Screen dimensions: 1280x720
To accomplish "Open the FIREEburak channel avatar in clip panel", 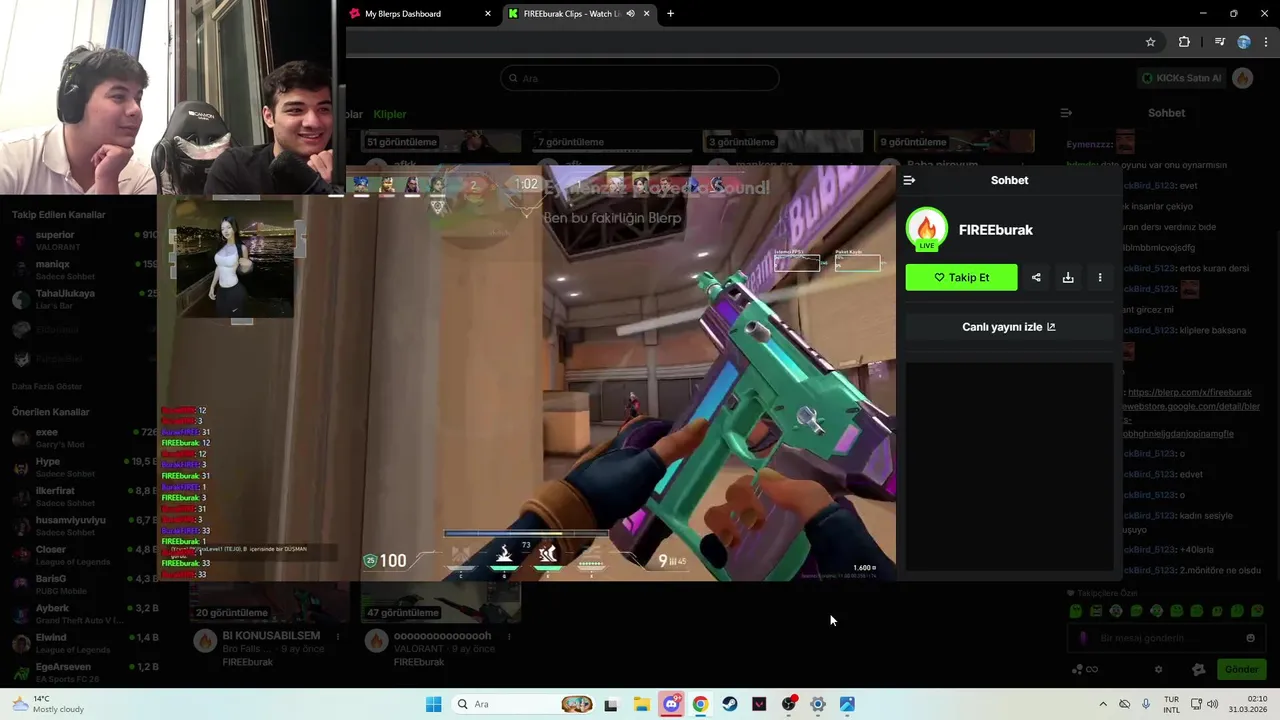I will pyautogui.click(x=927, y=229).
